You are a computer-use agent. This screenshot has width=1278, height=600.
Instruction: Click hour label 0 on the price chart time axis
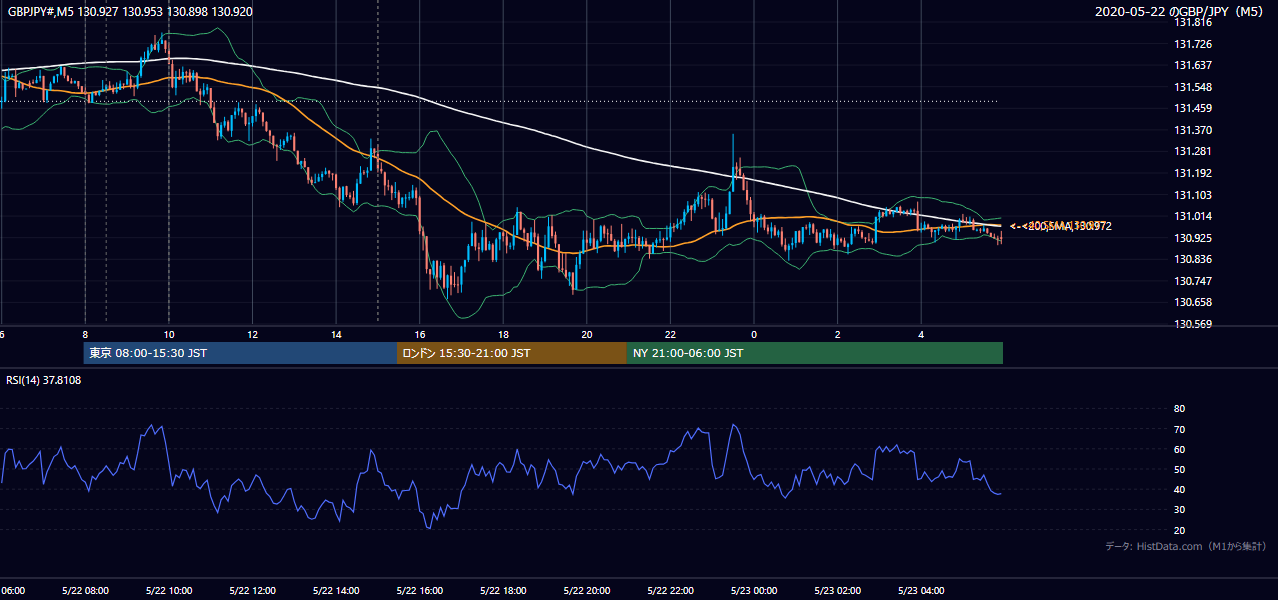[x=754, y=334]
